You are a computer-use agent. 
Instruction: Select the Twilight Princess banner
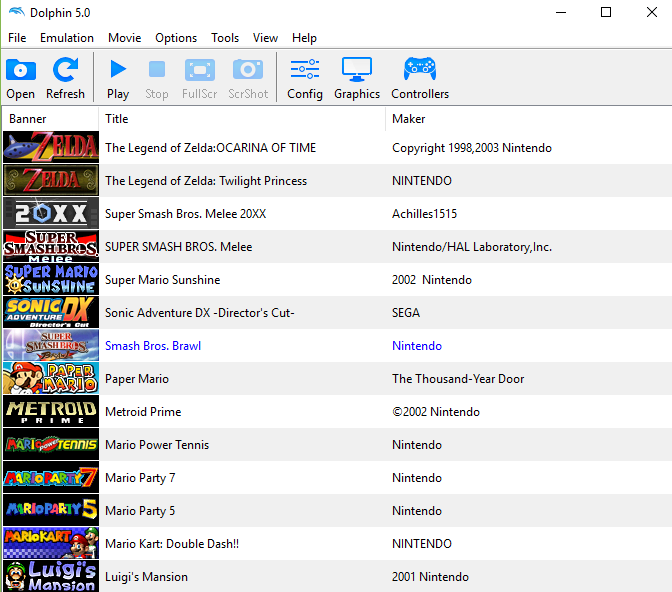tap(51, 180)
